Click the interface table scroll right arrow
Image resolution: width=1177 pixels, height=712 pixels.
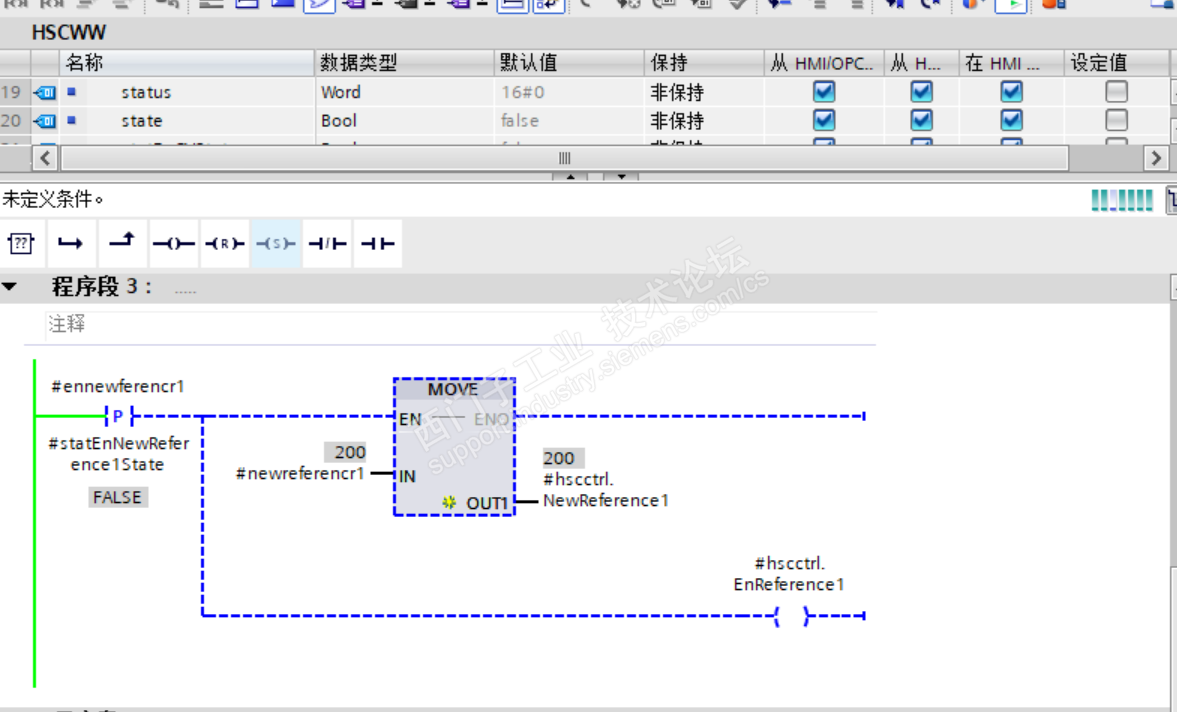[x=1156, y=158]
